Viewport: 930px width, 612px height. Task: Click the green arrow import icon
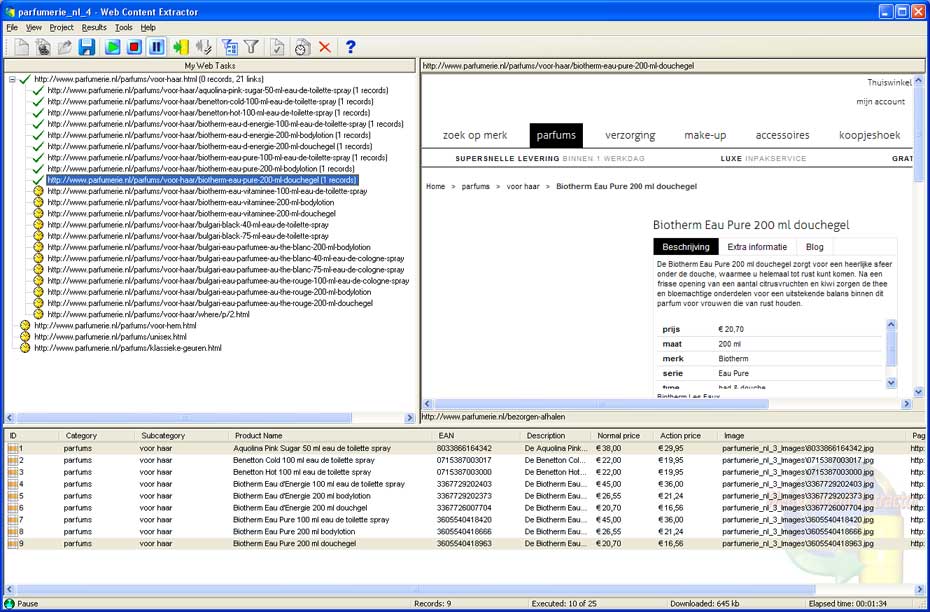[x=181, y=47]
